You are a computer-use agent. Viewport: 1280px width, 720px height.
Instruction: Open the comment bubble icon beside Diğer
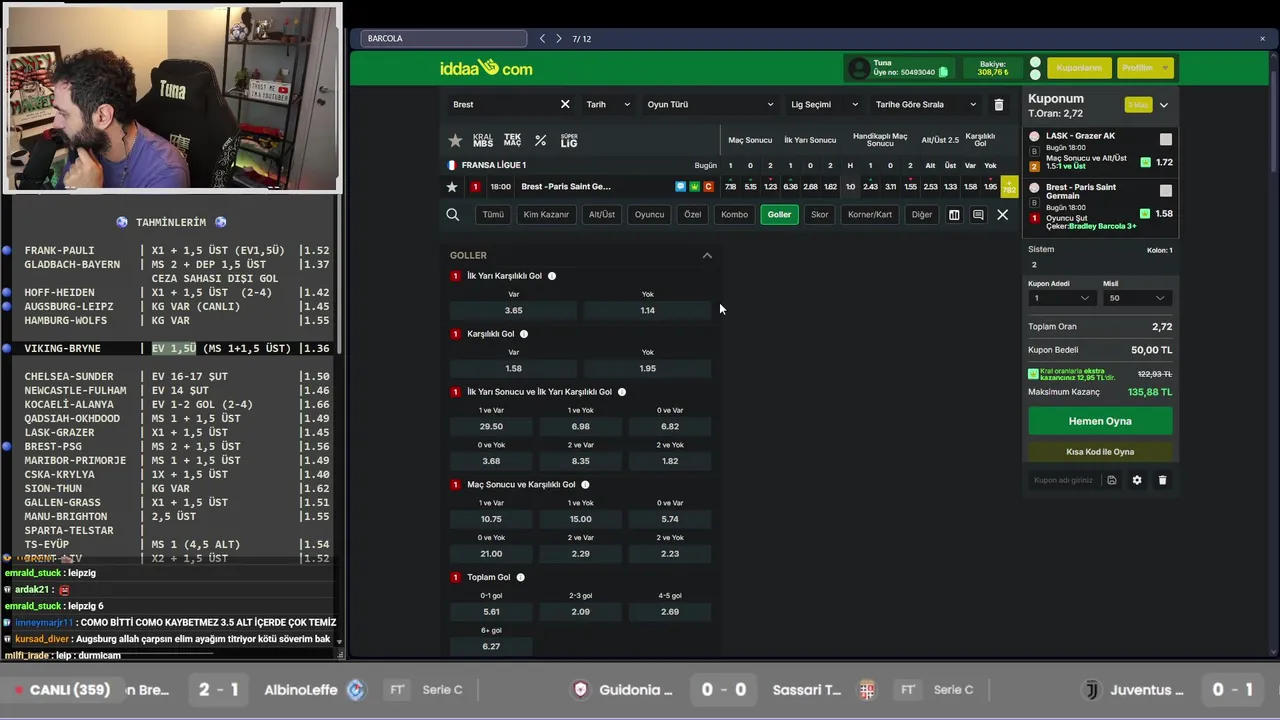(x=978, y=214)
